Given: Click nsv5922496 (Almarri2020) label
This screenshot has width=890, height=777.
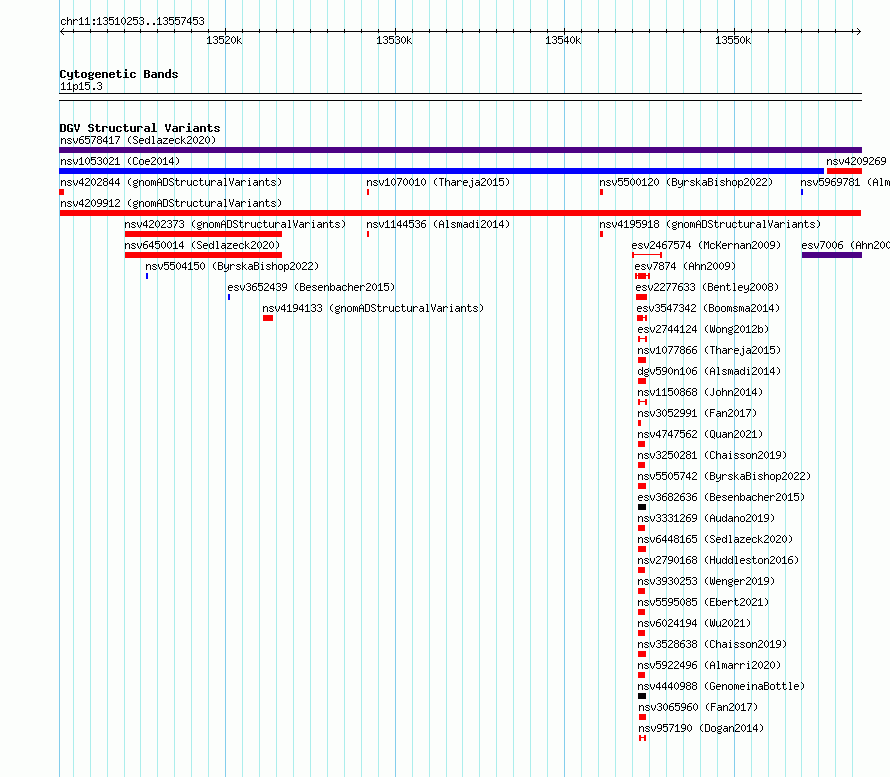Looking at the screenshot, I should (x=709, y=665).
